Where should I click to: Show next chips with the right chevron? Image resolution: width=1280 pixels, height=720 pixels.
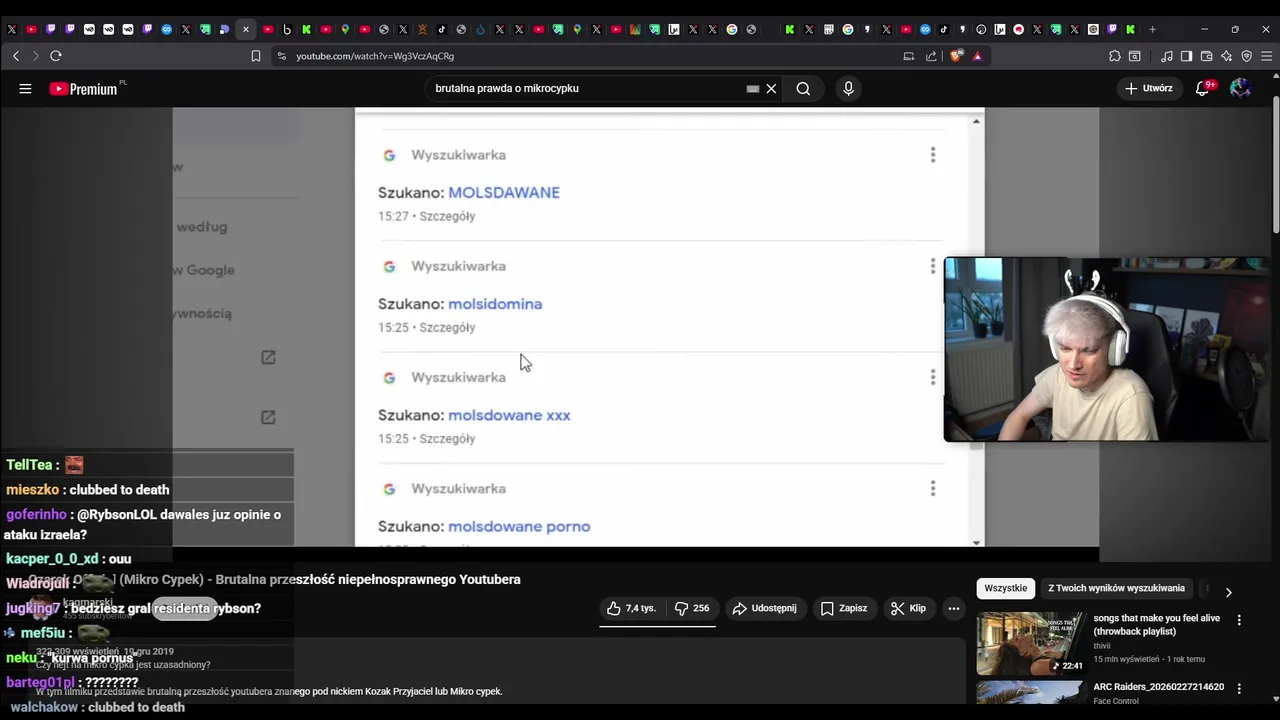click(x=1229, y=592)
